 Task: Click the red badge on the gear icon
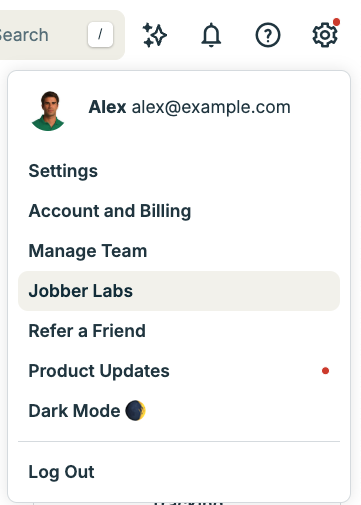click(x=336, y=22)
